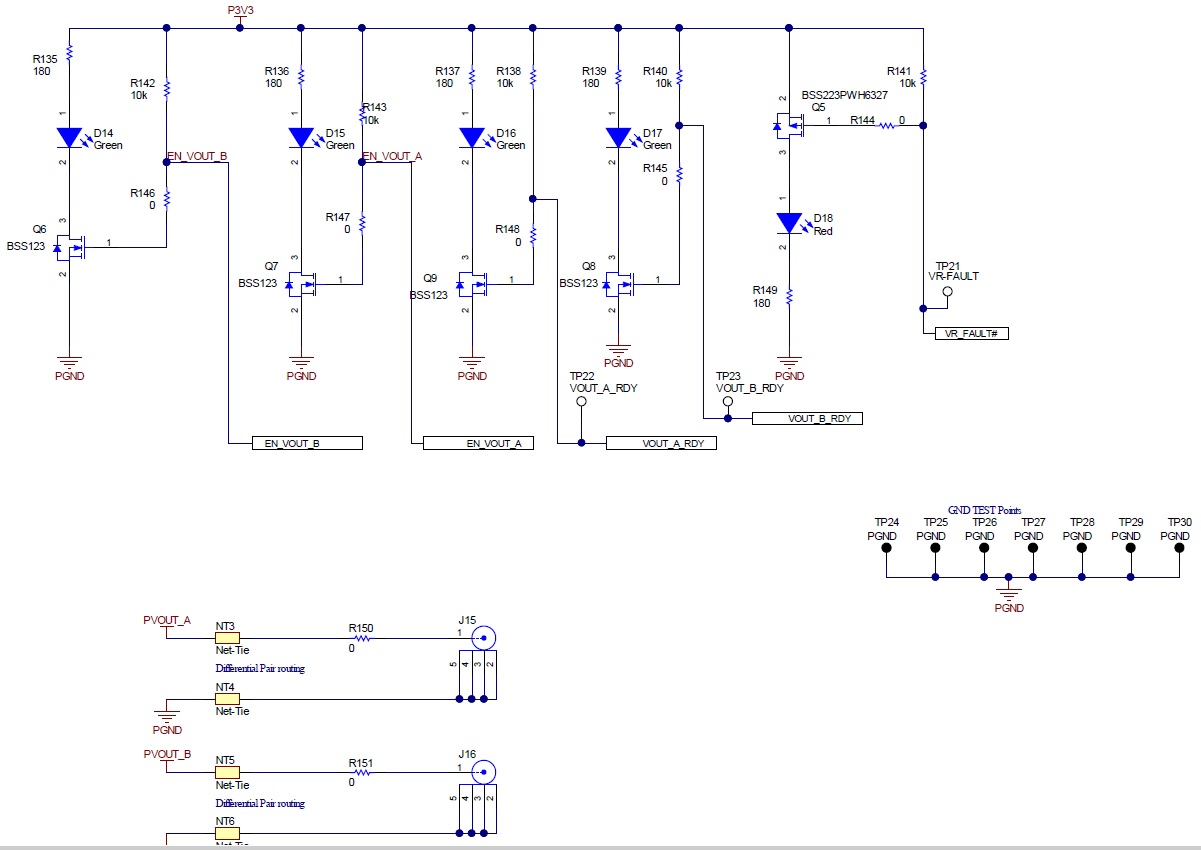Screen dimensions: 1201x850
Task: Select the Differential Pair routing note near J15
Action: (258, 668)
